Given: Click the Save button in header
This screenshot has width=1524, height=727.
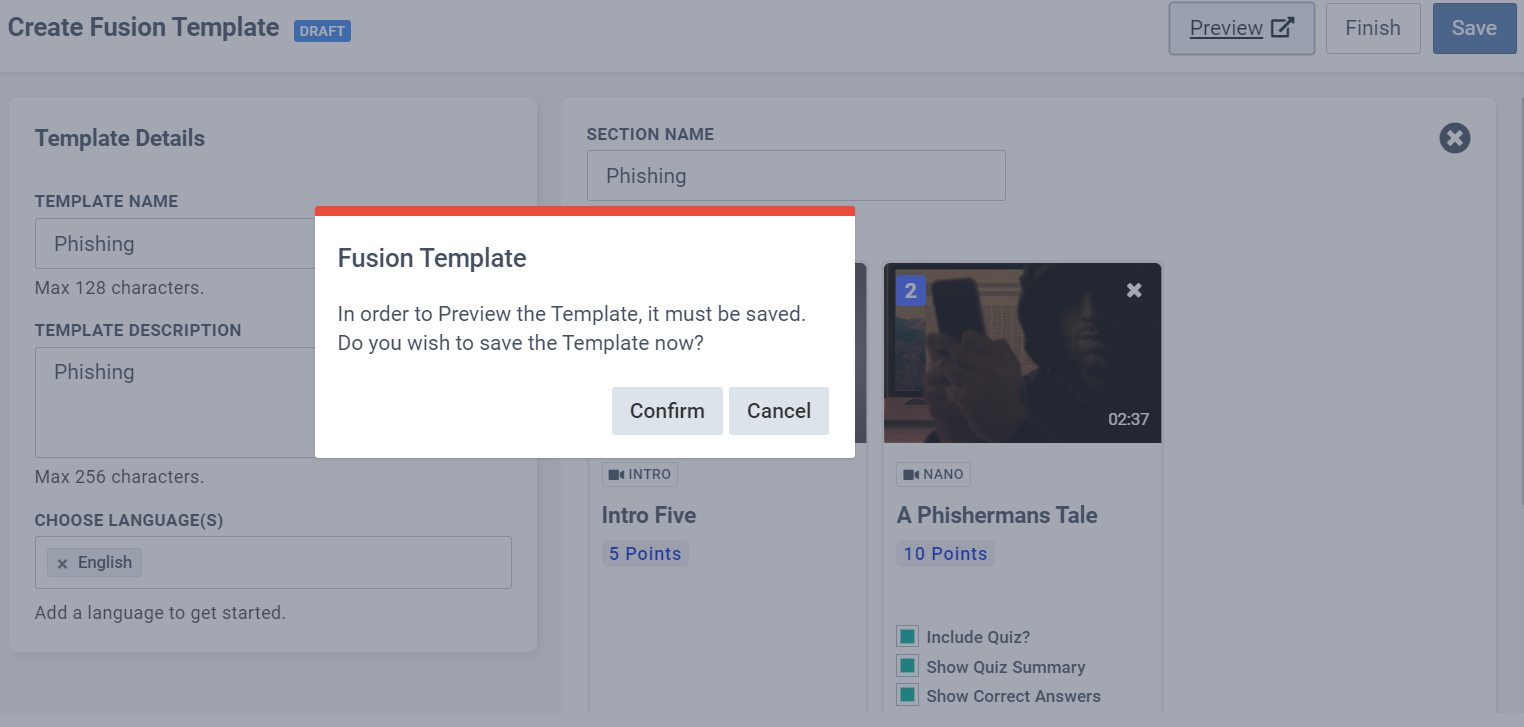Looking at the screenshot, I should [x=1474, y=28].
